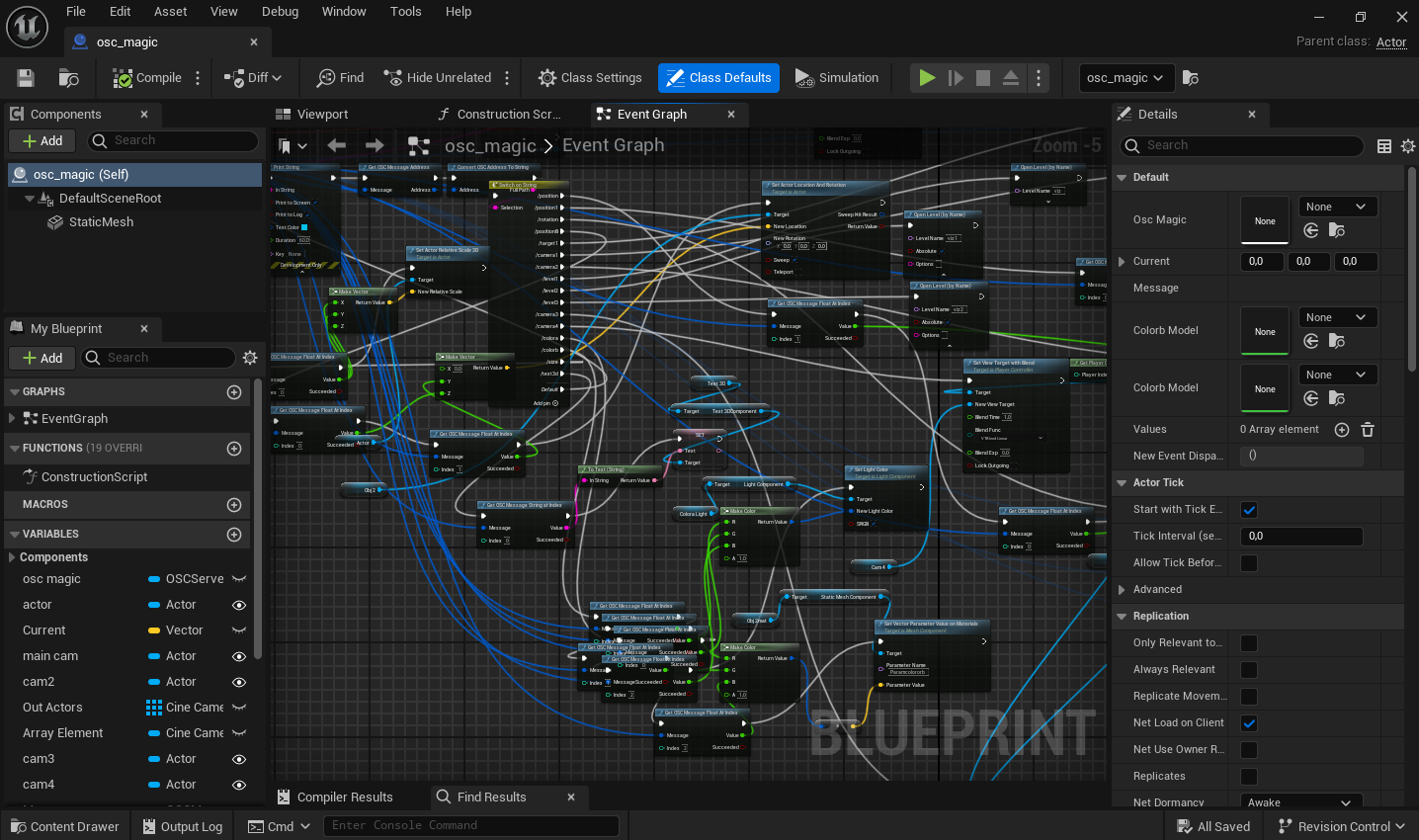Navigate back in graph using the left arrow

pos(337,146)
